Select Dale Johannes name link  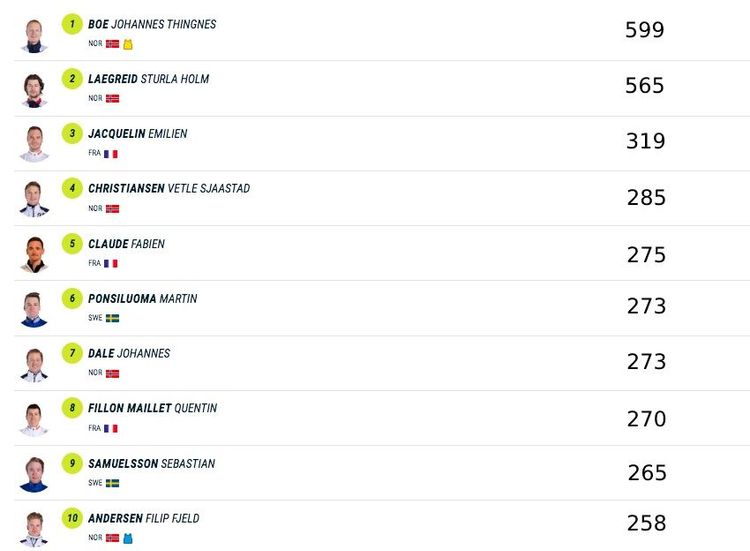click(129, 353)
